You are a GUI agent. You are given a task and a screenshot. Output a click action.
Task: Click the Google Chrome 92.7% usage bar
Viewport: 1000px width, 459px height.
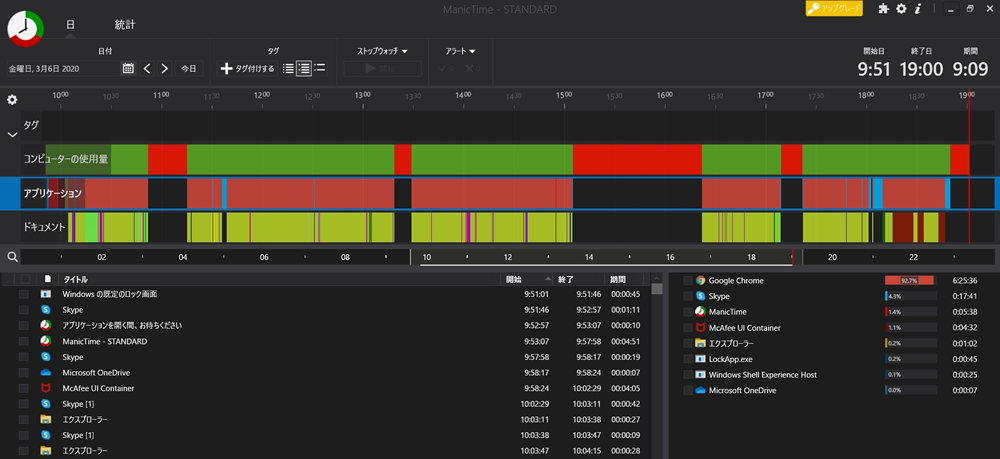click(x=909, y=280)
